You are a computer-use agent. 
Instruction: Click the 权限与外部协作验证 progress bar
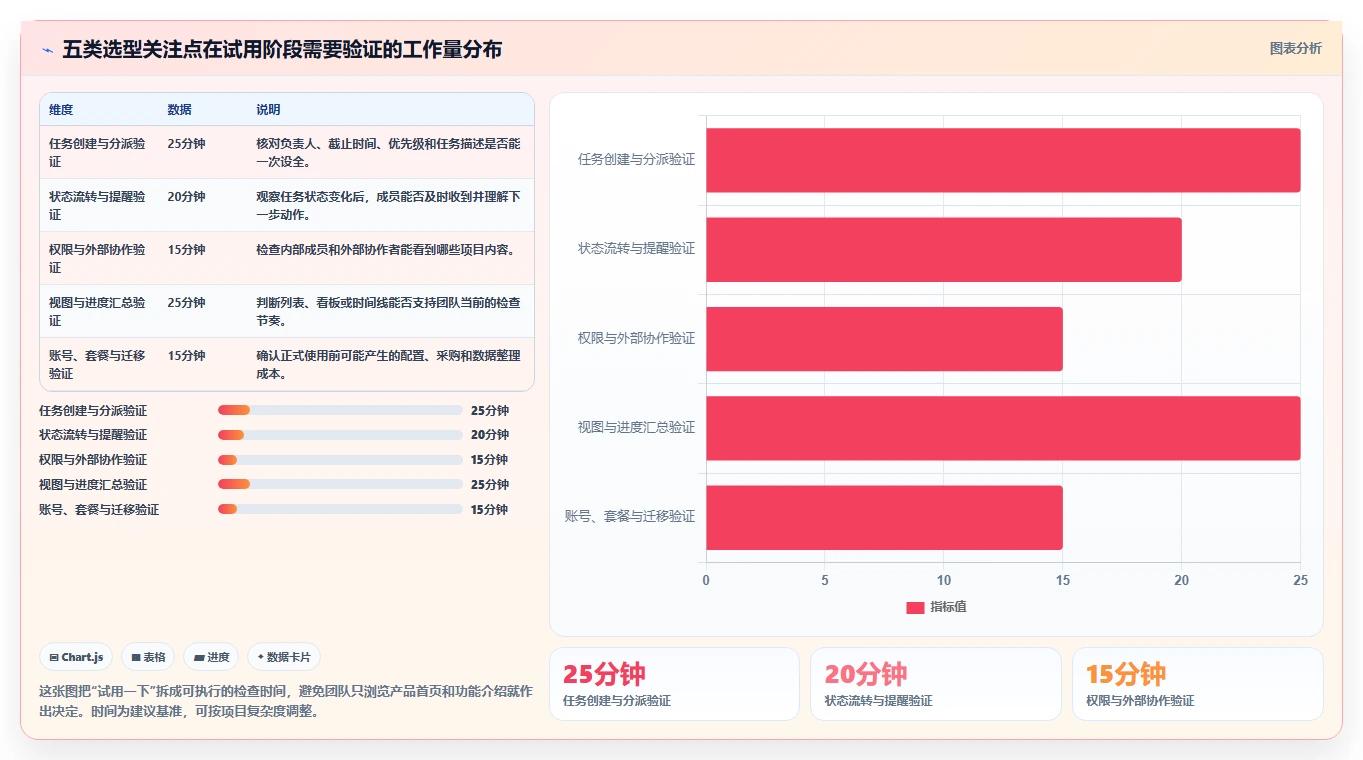(x=340, y=459)
